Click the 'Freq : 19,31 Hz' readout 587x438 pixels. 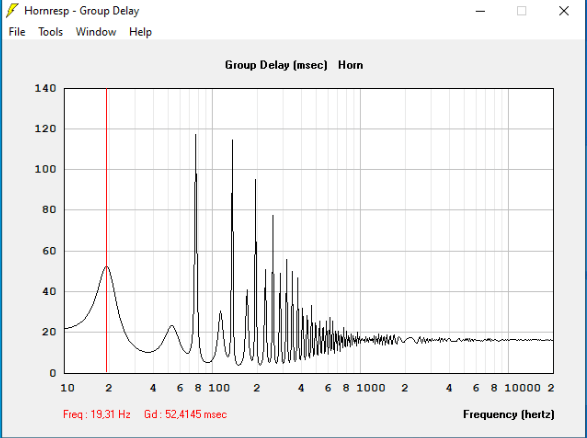97,414
